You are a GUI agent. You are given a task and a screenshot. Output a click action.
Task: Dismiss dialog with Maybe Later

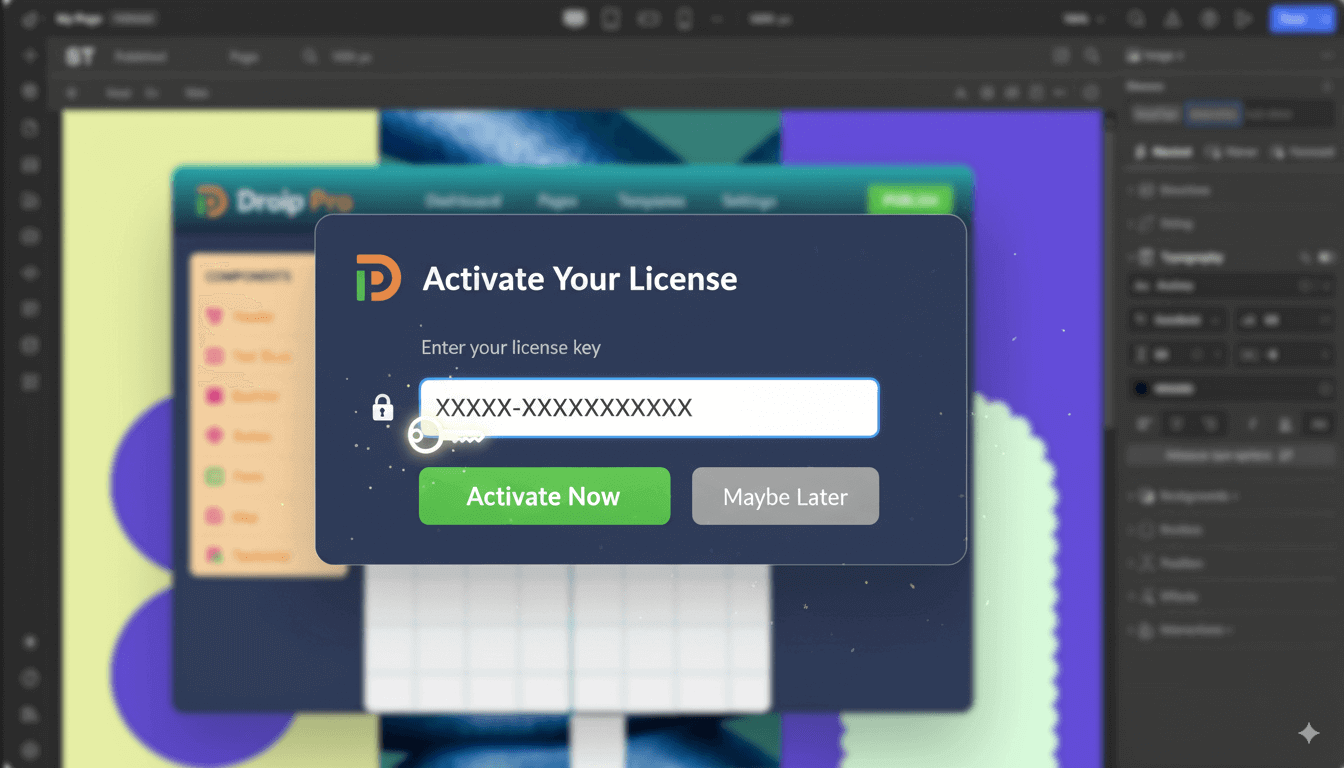785,496
